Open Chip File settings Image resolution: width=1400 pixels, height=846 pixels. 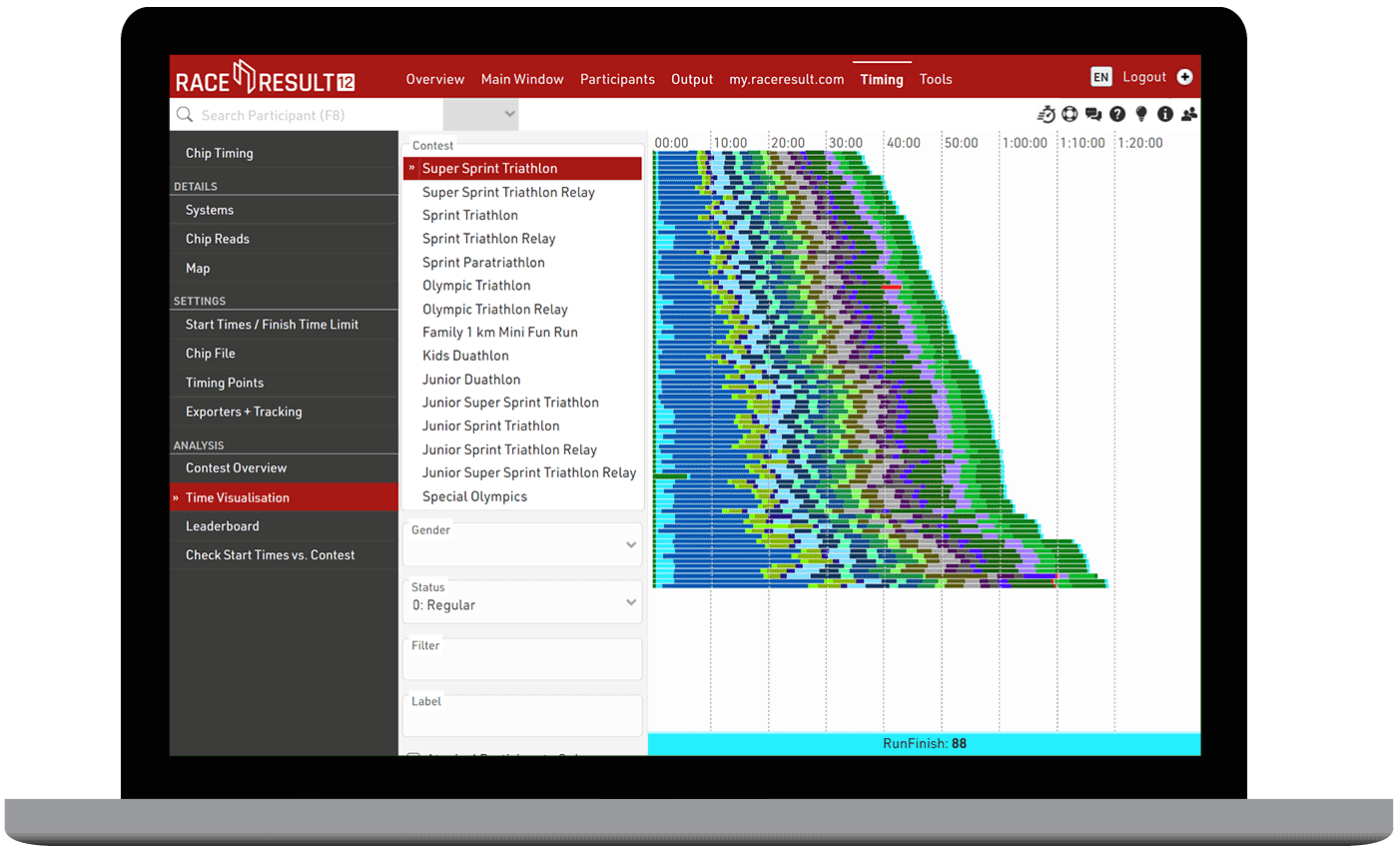point(284,354)
